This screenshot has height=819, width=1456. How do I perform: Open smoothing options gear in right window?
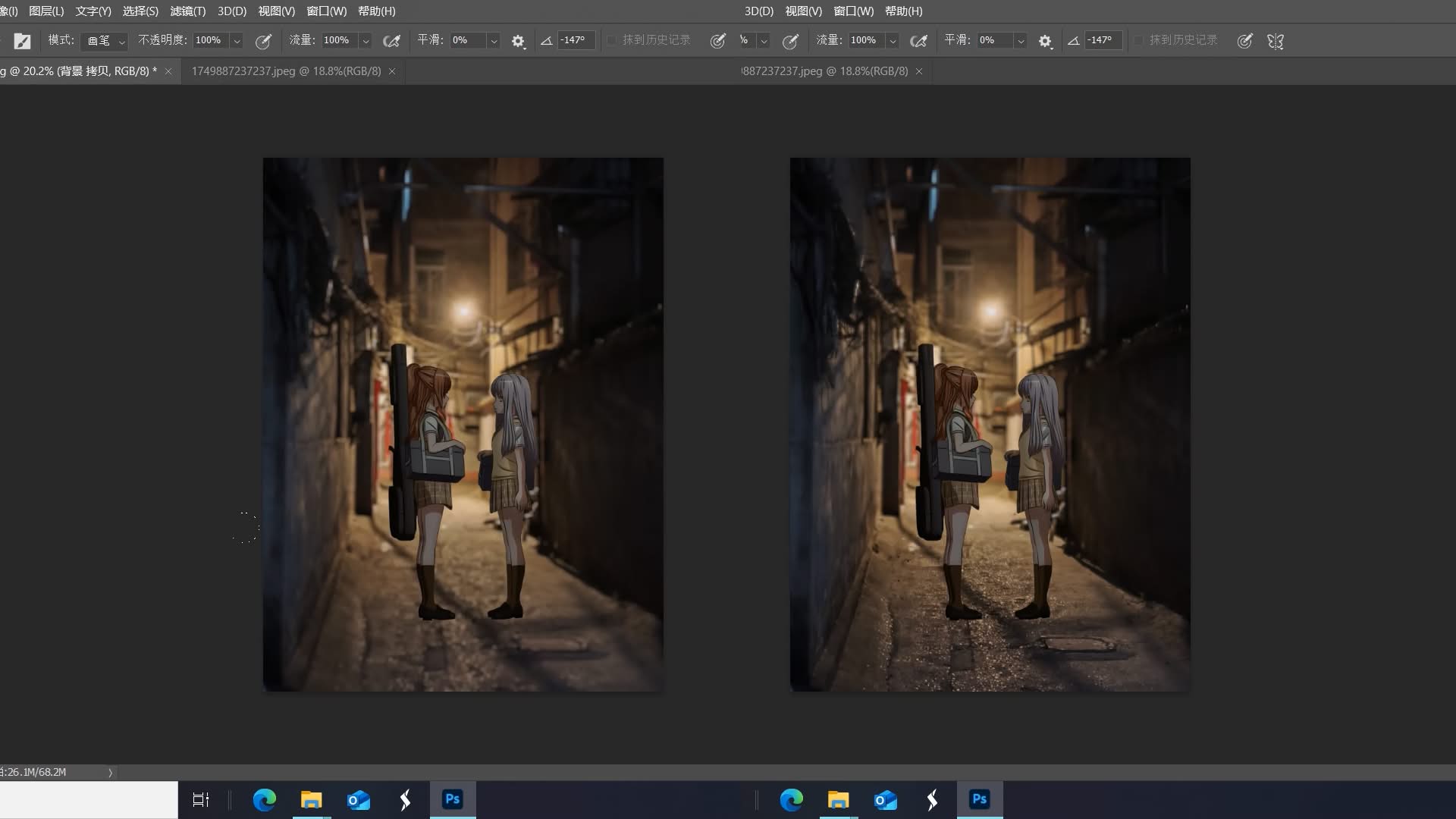coord(1045,41)
